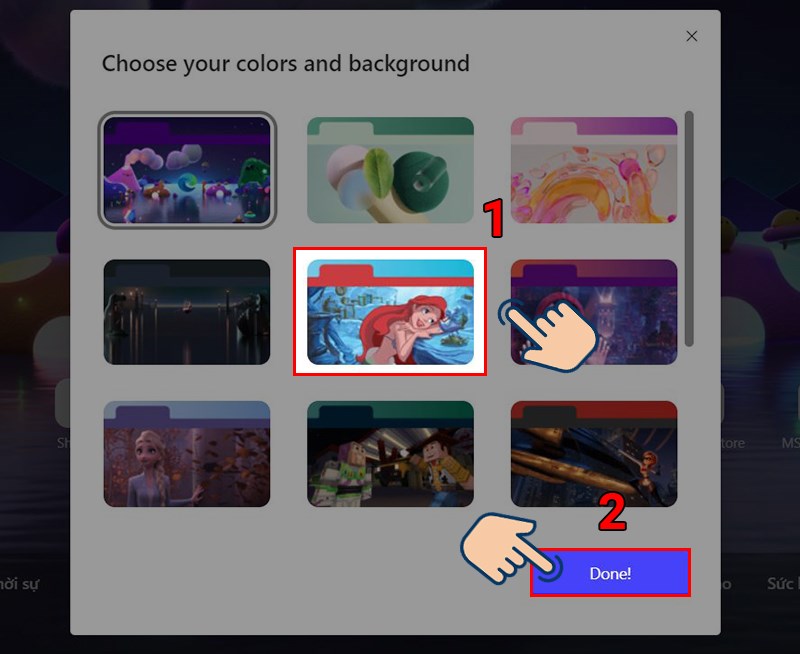Select the dark night lake theme
This screenshot has width=800, height=654.
187,312
